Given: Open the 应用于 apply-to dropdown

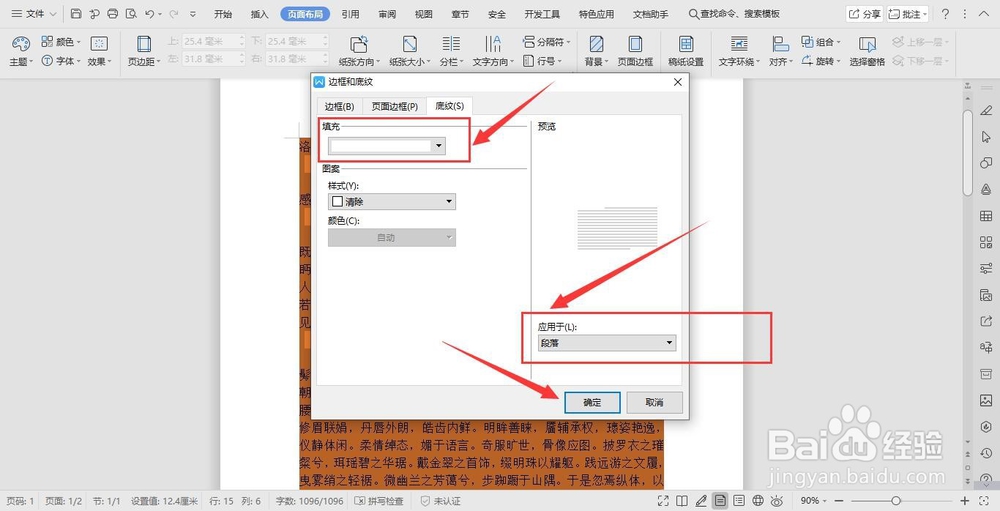Looking at the screenshot, I should [x=607, y=343].
